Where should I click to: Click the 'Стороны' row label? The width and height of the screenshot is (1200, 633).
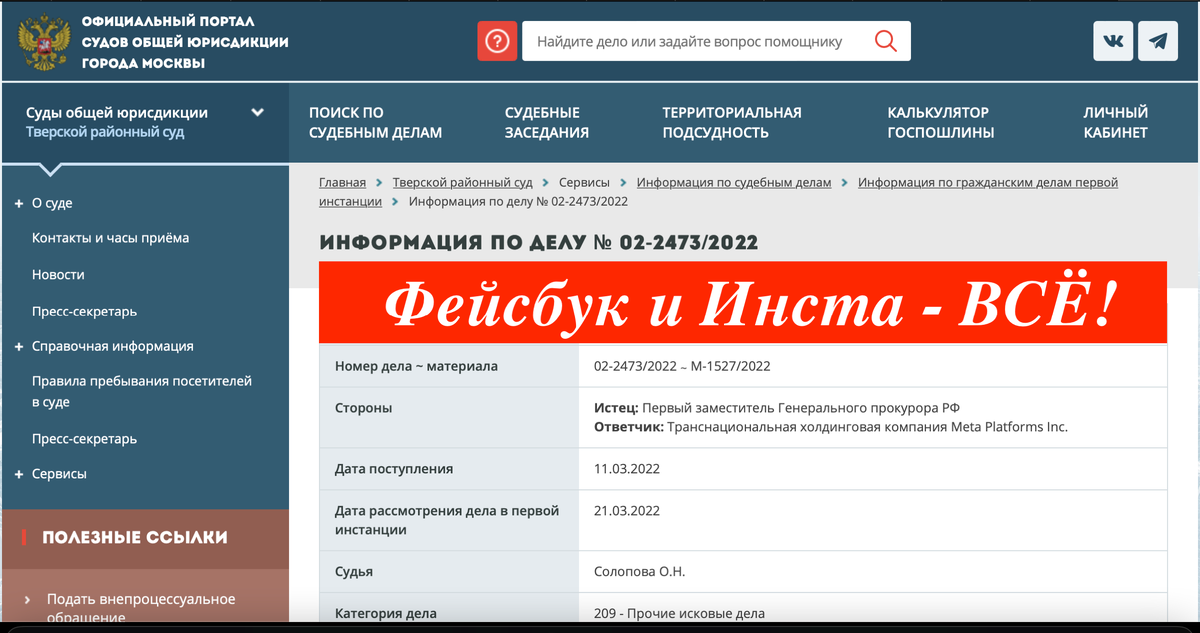click(363, 408)
